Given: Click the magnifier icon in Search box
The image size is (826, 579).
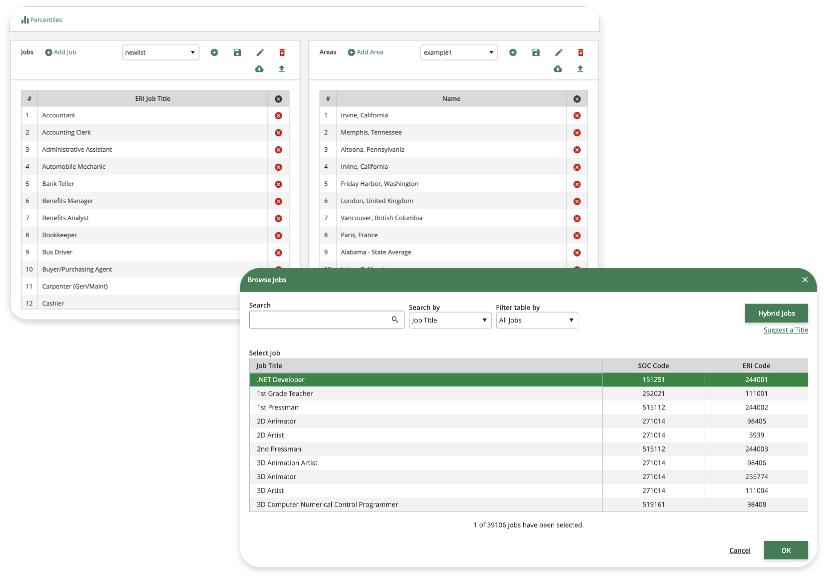Looking at the screenshot, I should 395,321.
